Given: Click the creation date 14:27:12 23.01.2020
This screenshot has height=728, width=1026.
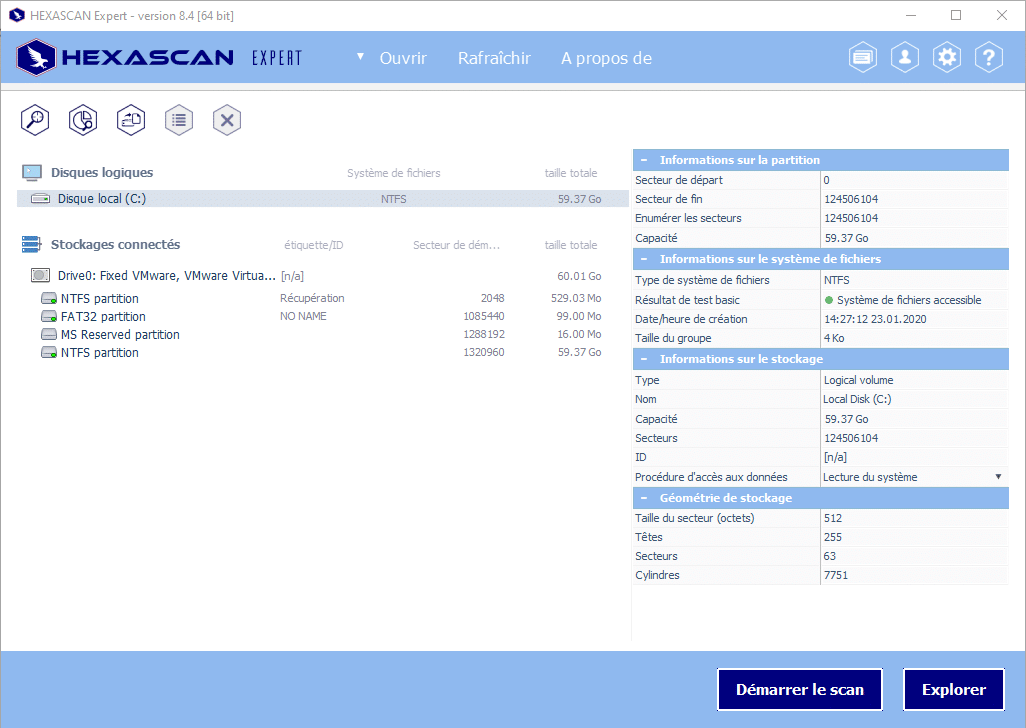Looking at the screenshot, I should pyautogui.click(x=875, y=319).
